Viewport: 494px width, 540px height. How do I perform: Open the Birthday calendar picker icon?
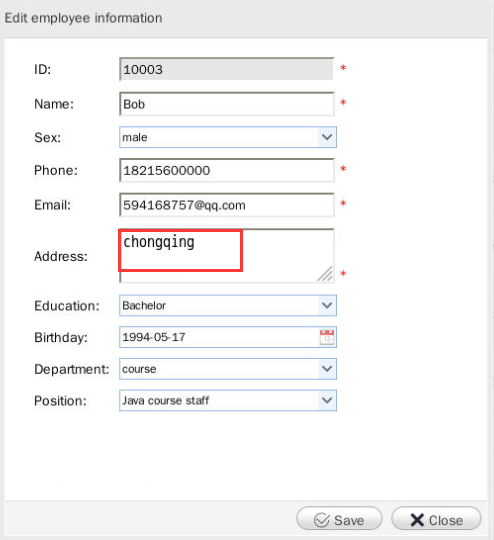click(327, 337)
